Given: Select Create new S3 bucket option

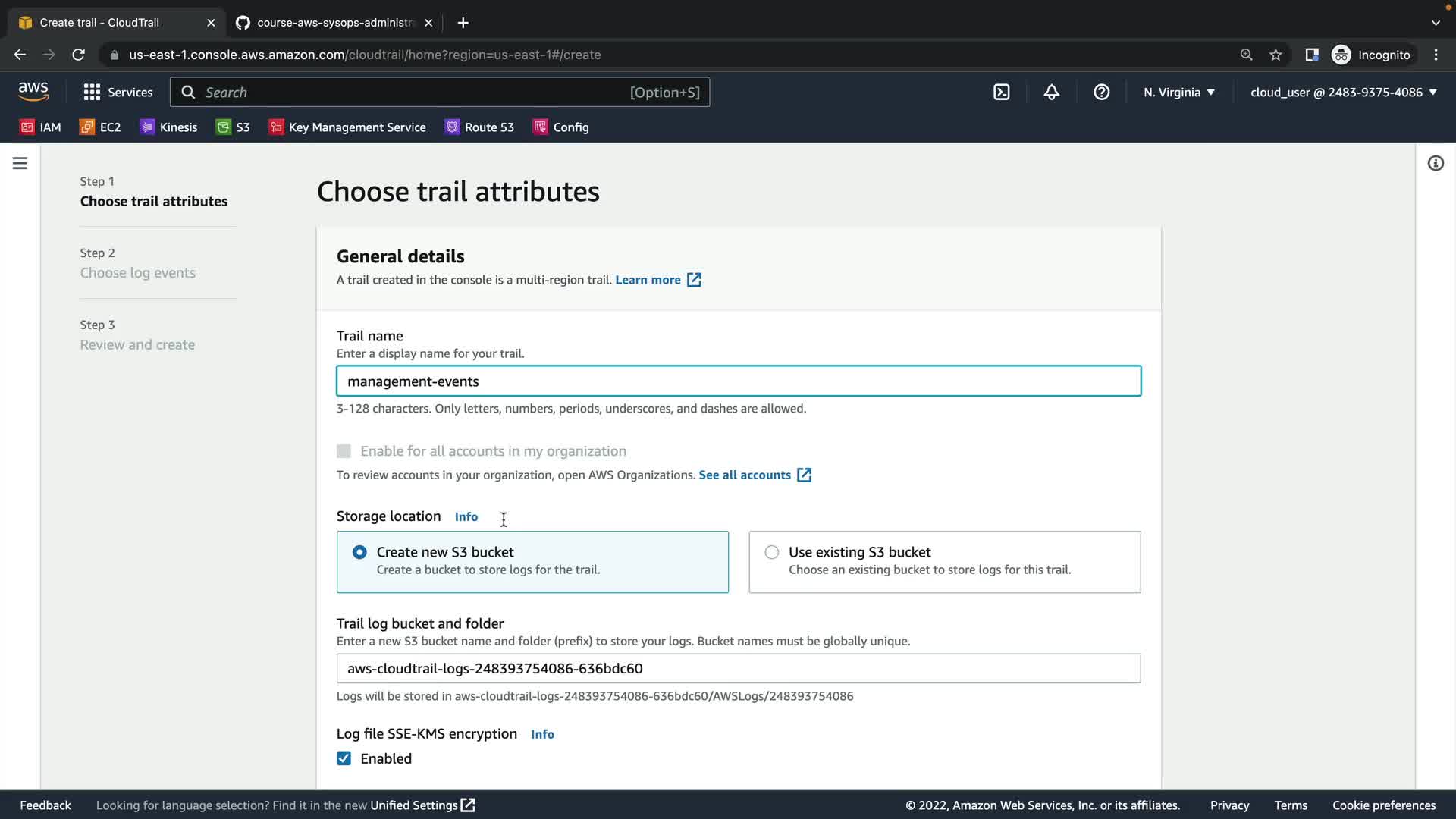Looking at the screenshot, I should [x=359, y=552].
